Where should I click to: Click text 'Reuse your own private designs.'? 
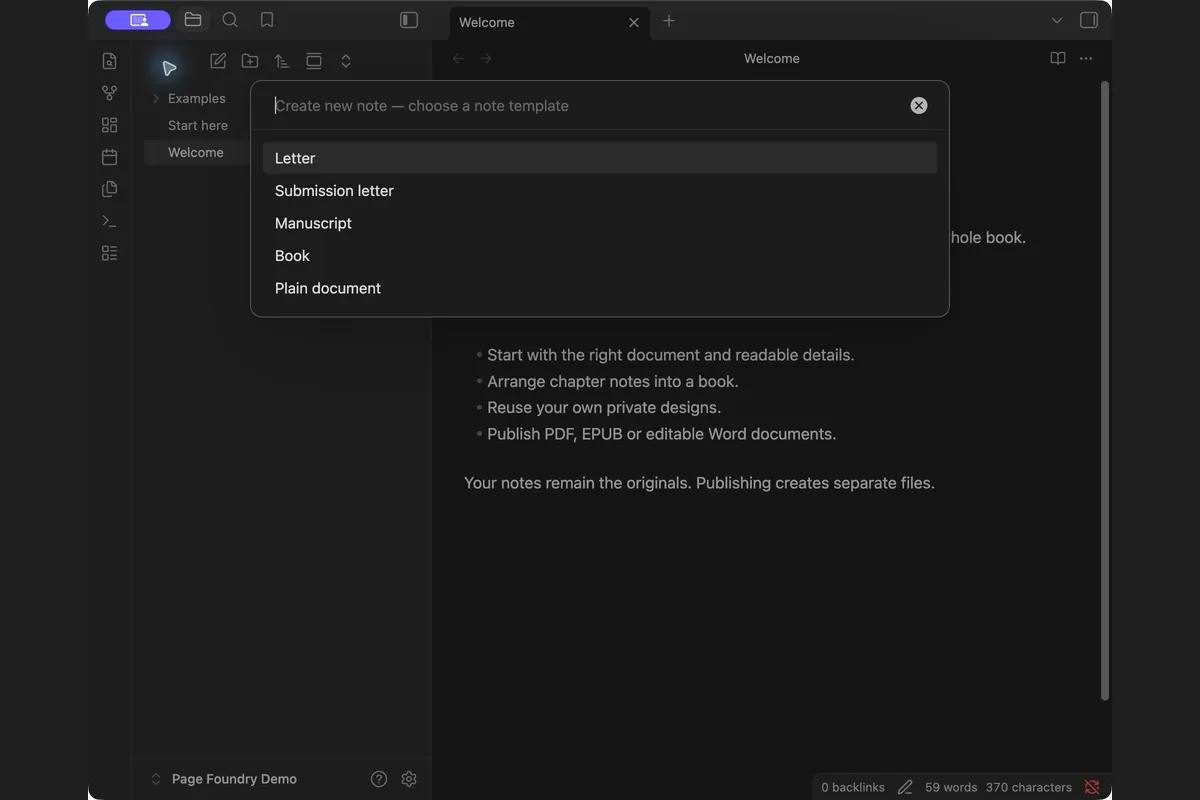(604, 407)
